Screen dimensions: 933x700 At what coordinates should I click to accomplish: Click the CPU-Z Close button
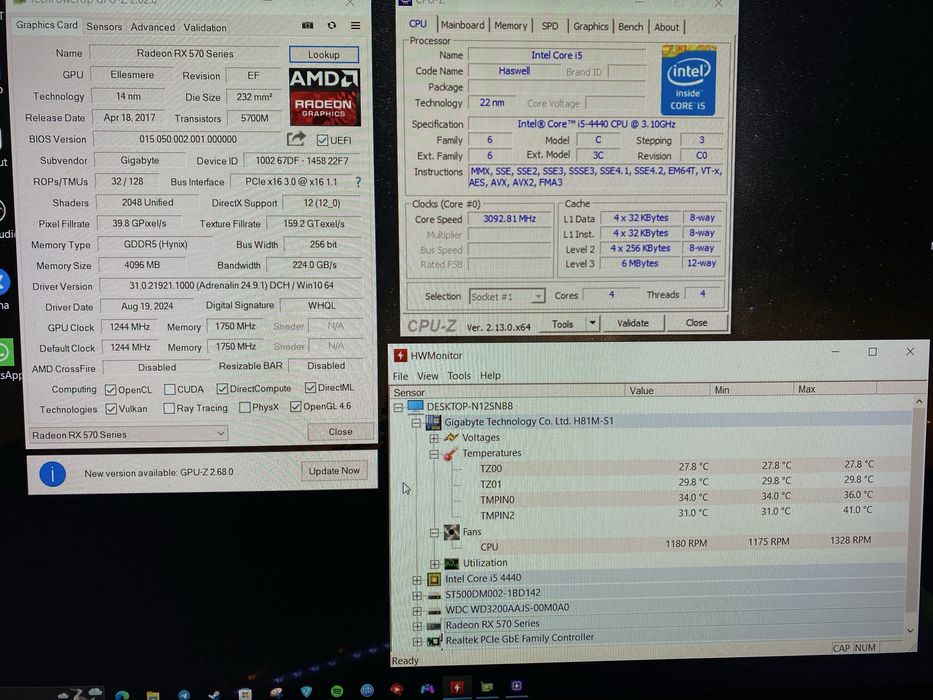coord(696,323)
